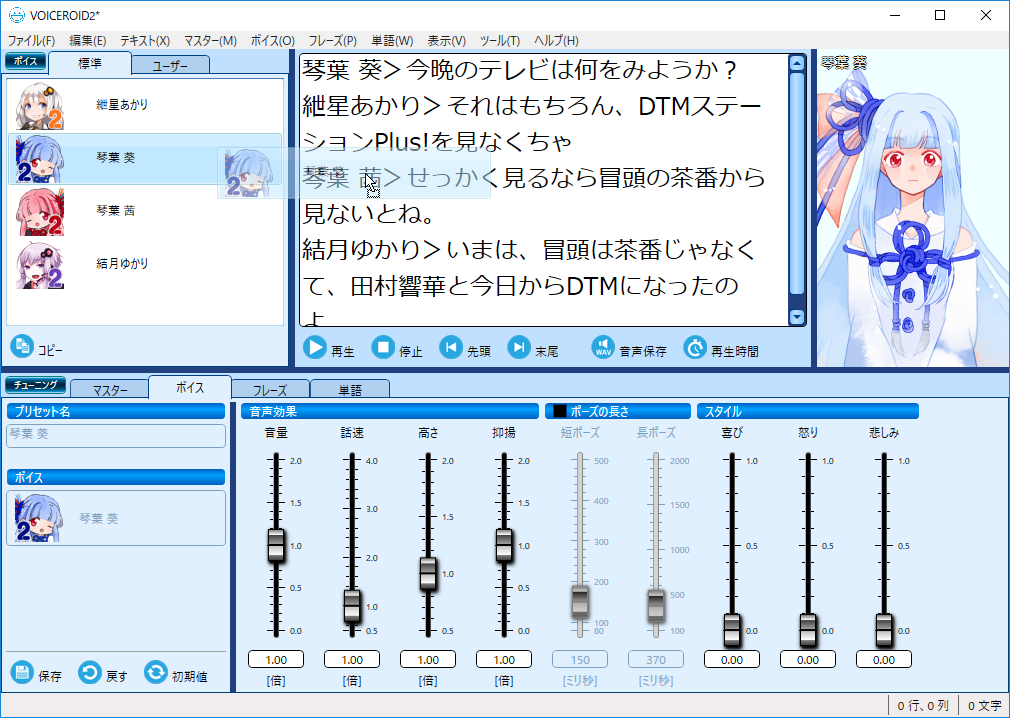Switch to the ボイス tuning tab

190,388
